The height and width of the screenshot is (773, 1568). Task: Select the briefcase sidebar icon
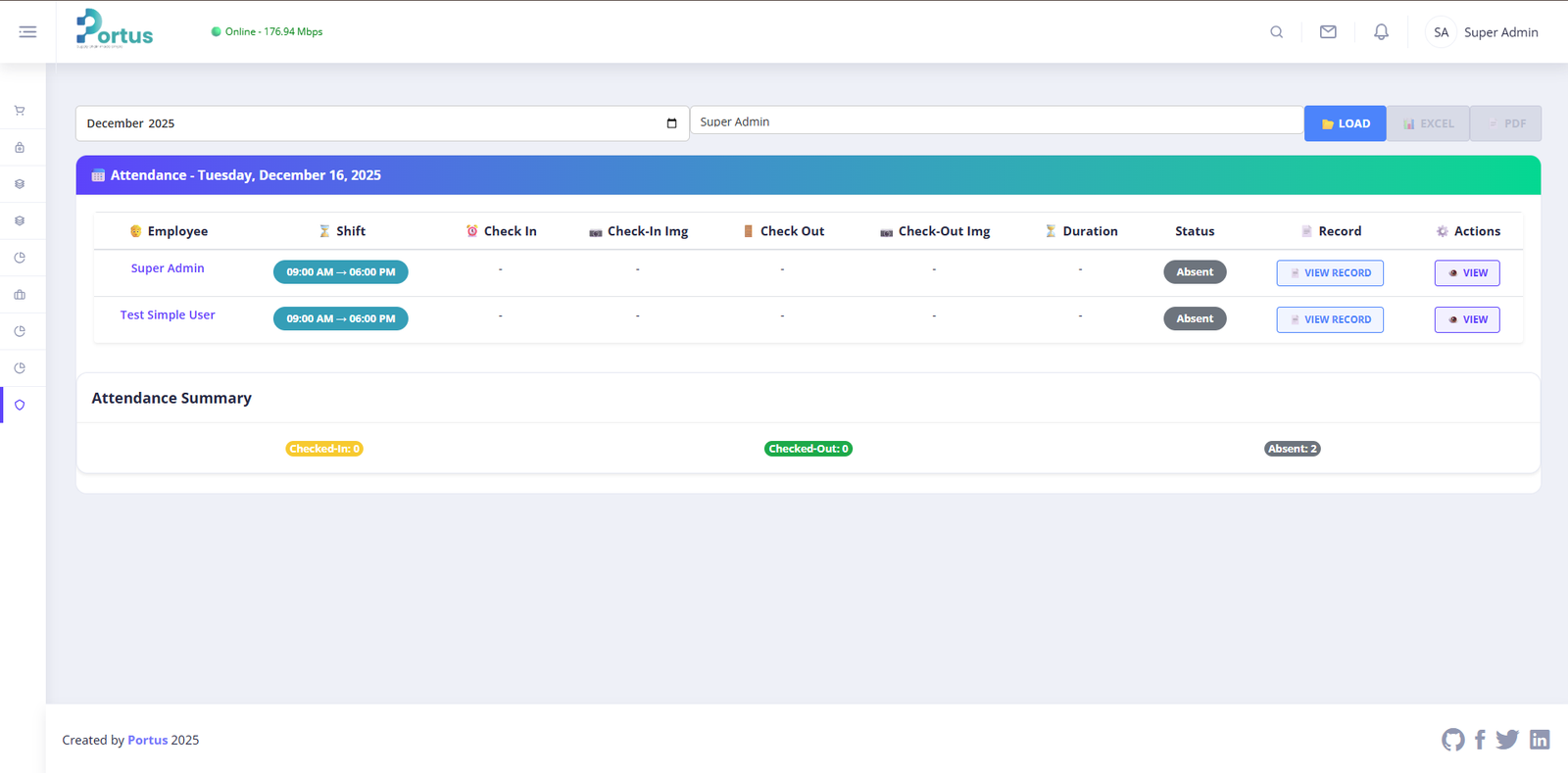[x=20, y=295]
